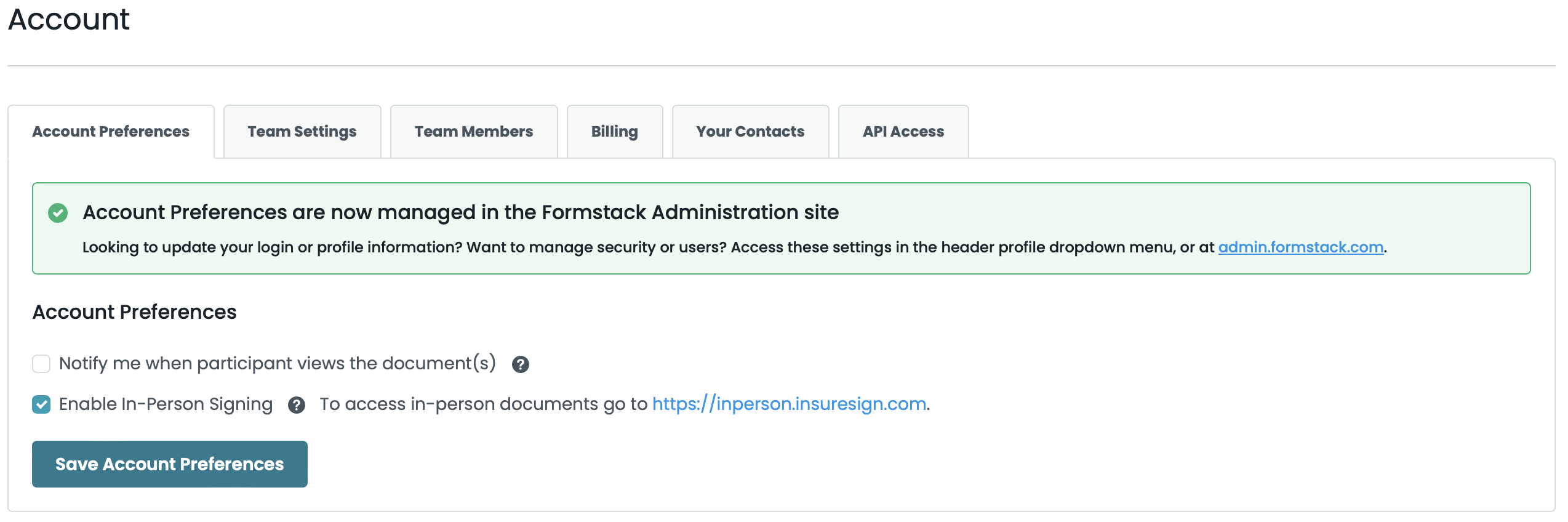
Task: Click the "Enable In-Person Signing" label text
Action: click(x=166, y=404)
